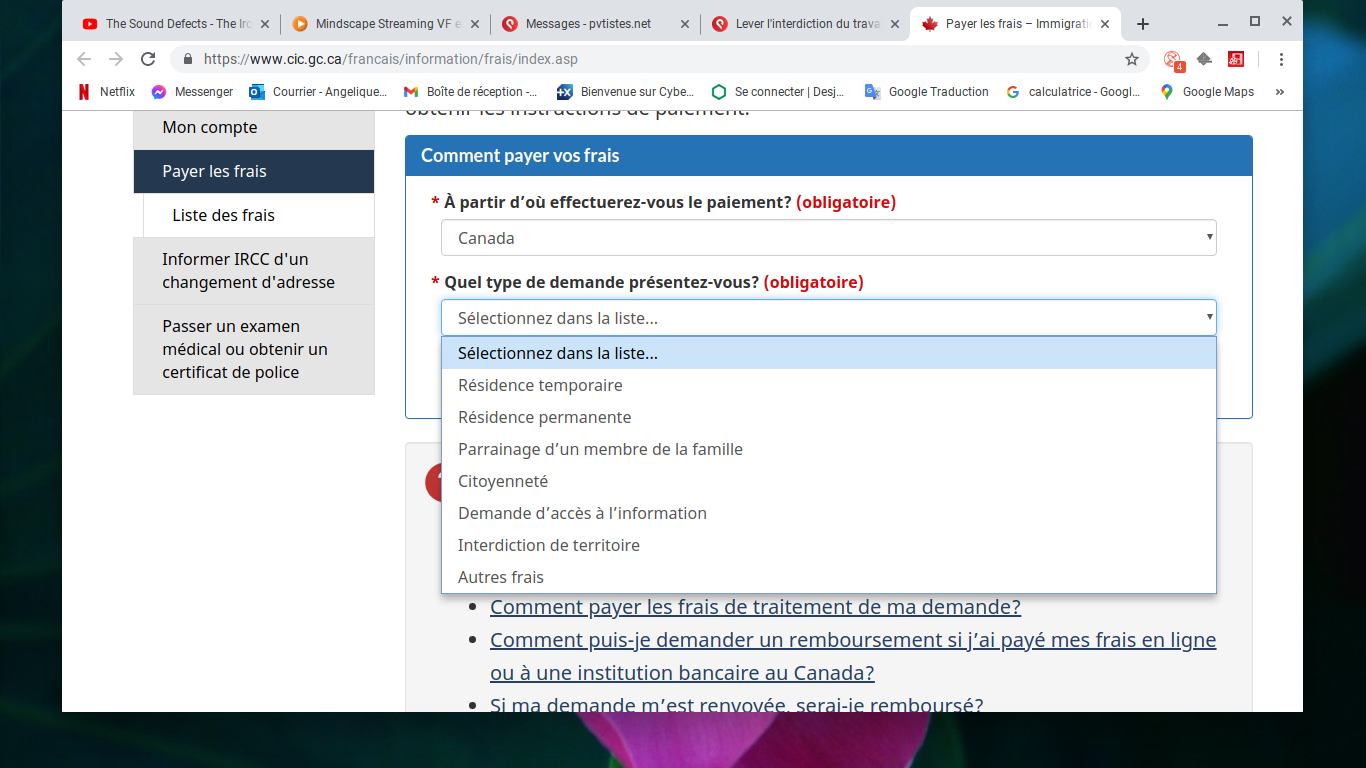Open Comment payer les frais de traitement link
Screen dimensions: 1366x768
(x=755, y=607)
